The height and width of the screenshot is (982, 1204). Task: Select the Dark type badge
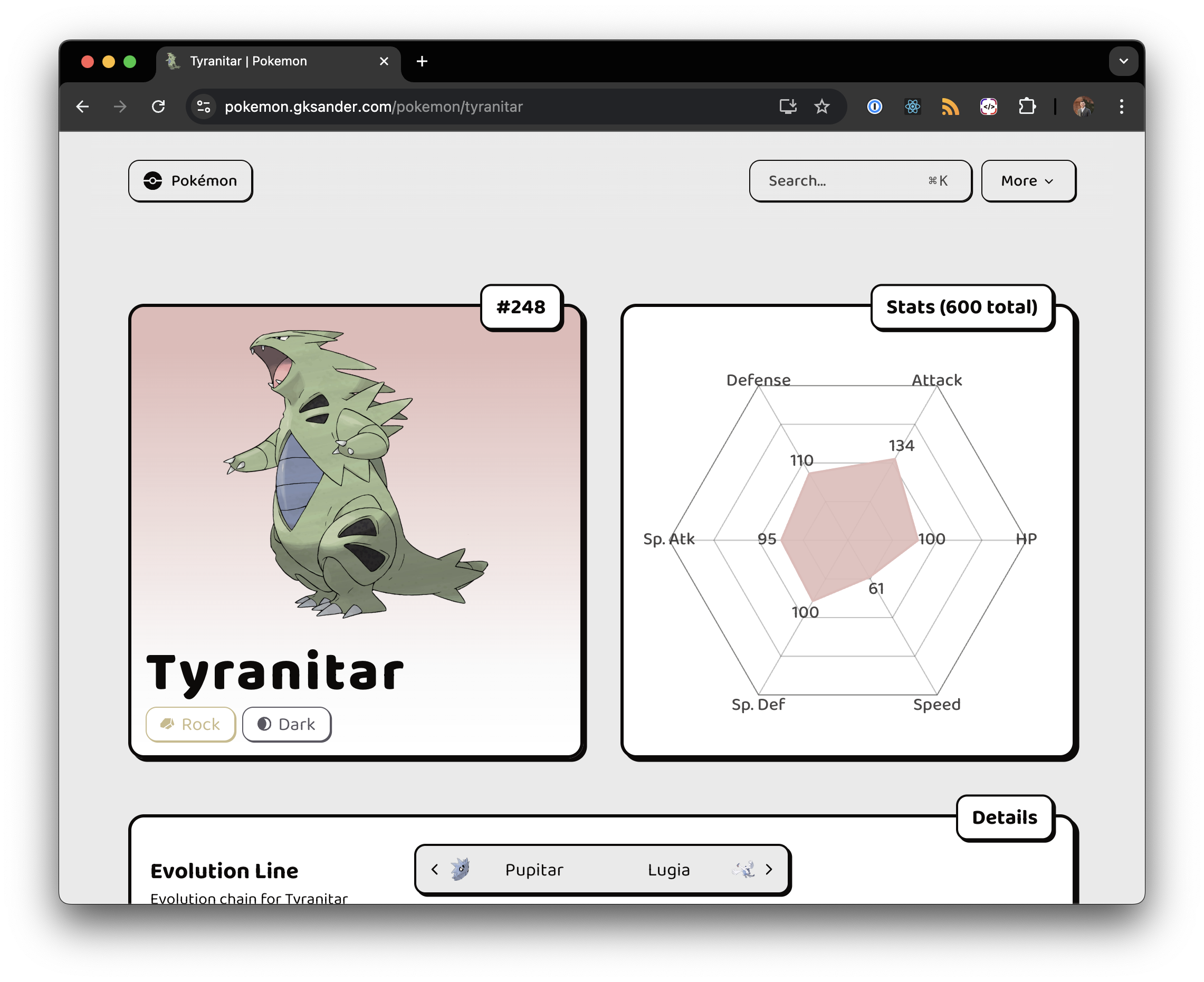[x=286, y=724]
